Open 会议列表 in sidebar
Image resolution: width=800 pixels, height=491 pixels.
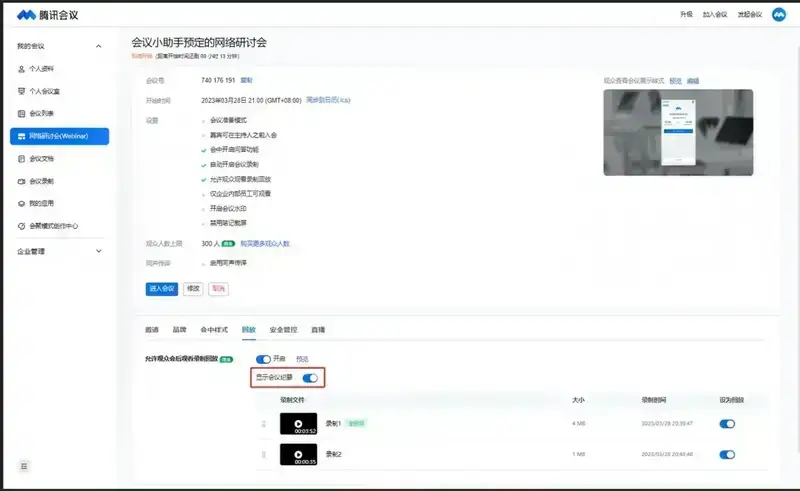coord(41,114)
